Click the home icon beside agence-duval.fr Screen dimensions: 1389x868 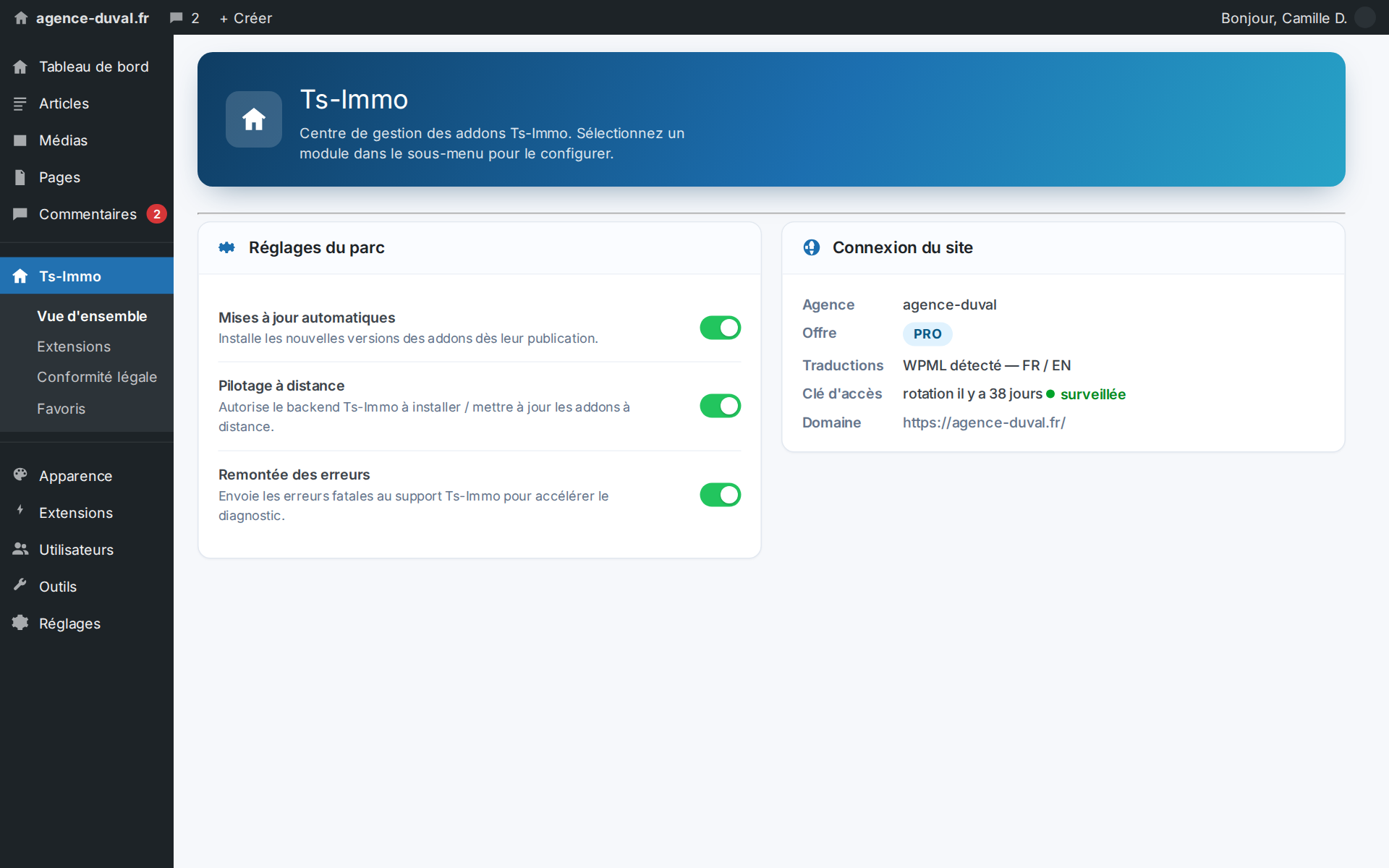coord(21,18)
